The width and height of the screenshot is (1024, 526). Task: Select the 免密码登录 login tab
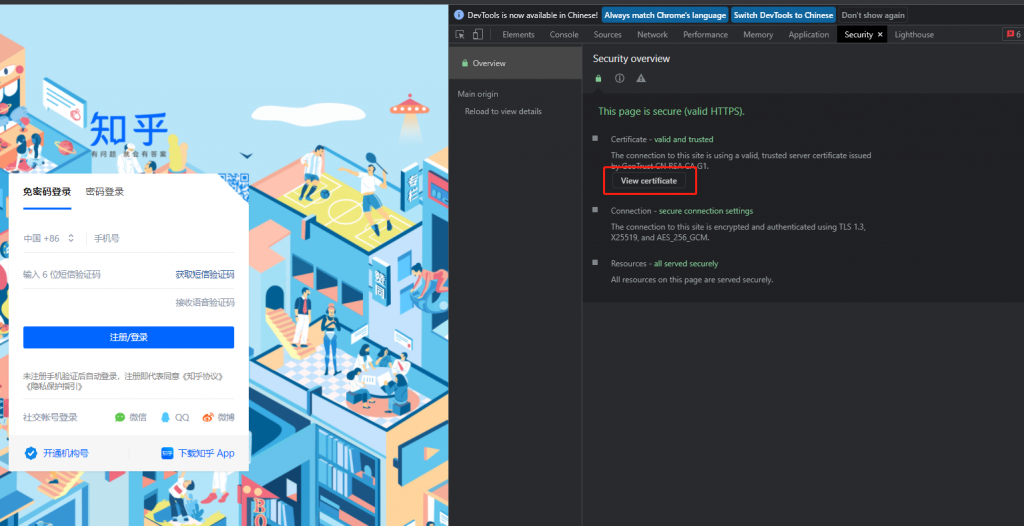coord(47,192)
